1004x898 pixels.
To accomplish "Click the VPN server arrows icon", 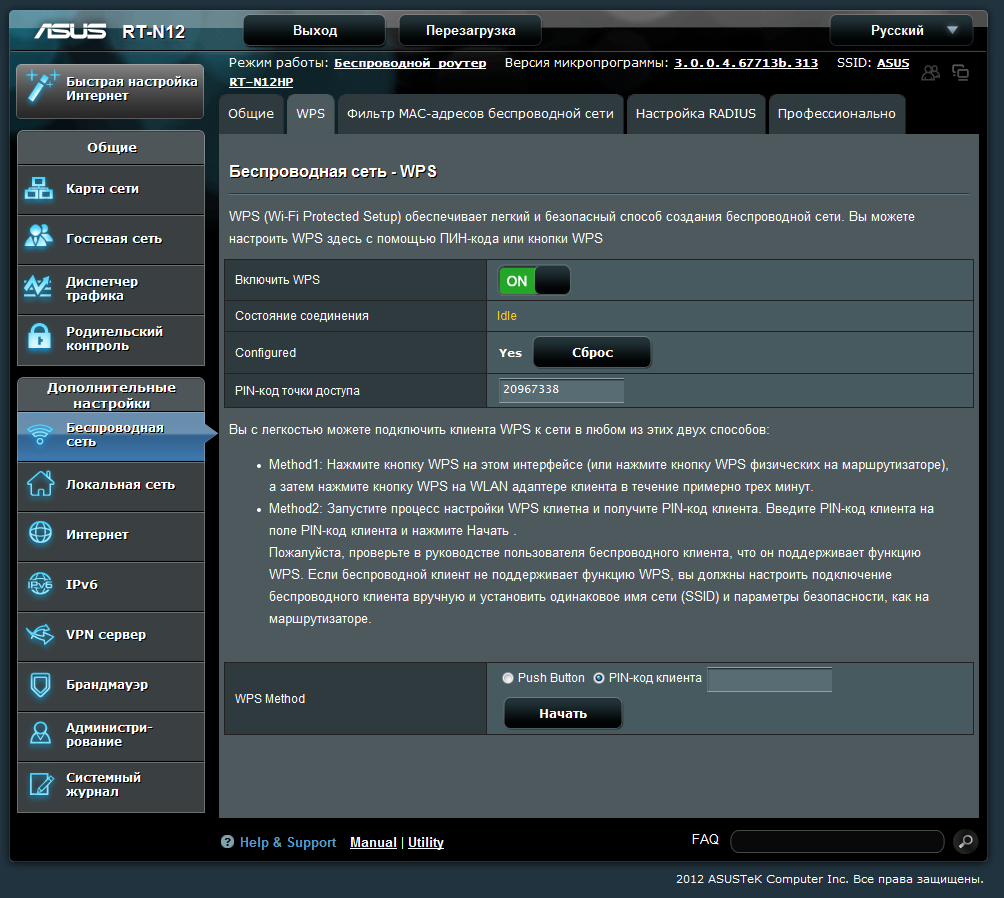I will (40, 634).
